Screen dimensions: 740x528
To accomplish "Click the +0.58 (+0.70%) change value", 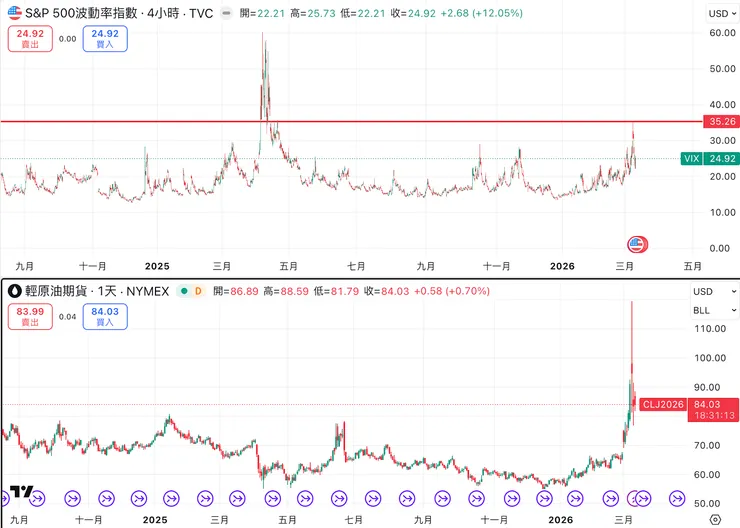I will click(452, 291).
